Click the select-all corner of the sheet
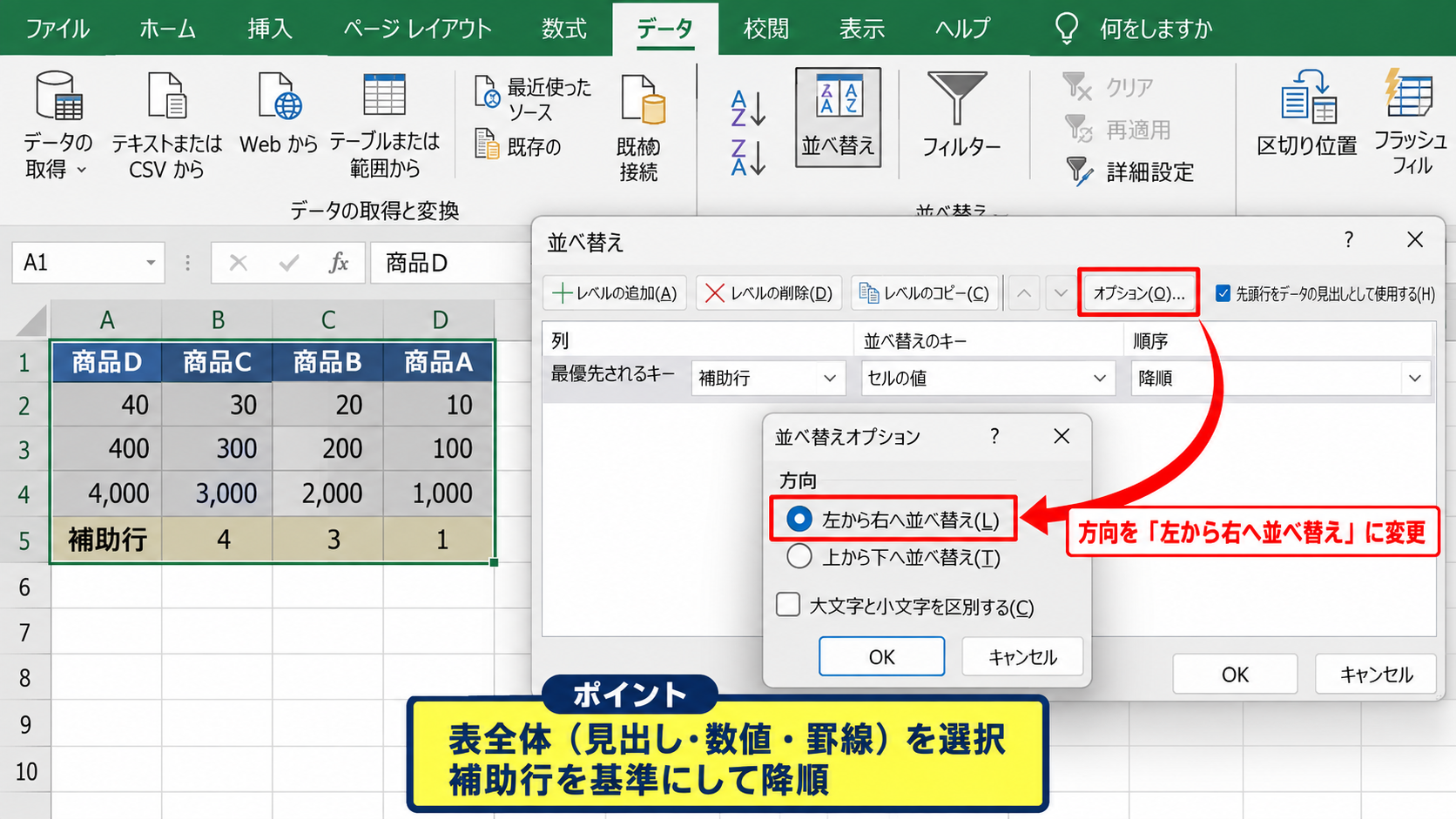The image size is (1456, 819). [32, 320]
